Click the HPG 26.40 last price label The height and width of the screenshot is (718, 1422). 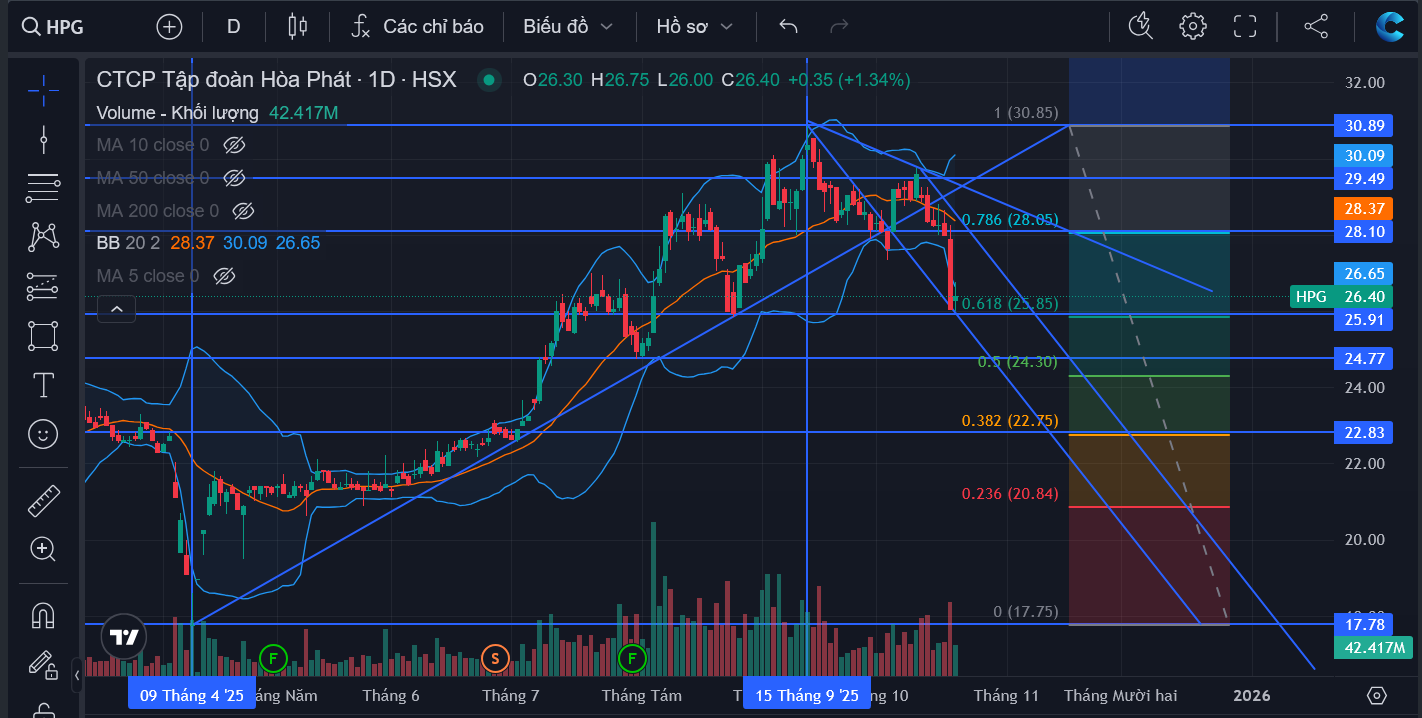point(1342,296)
